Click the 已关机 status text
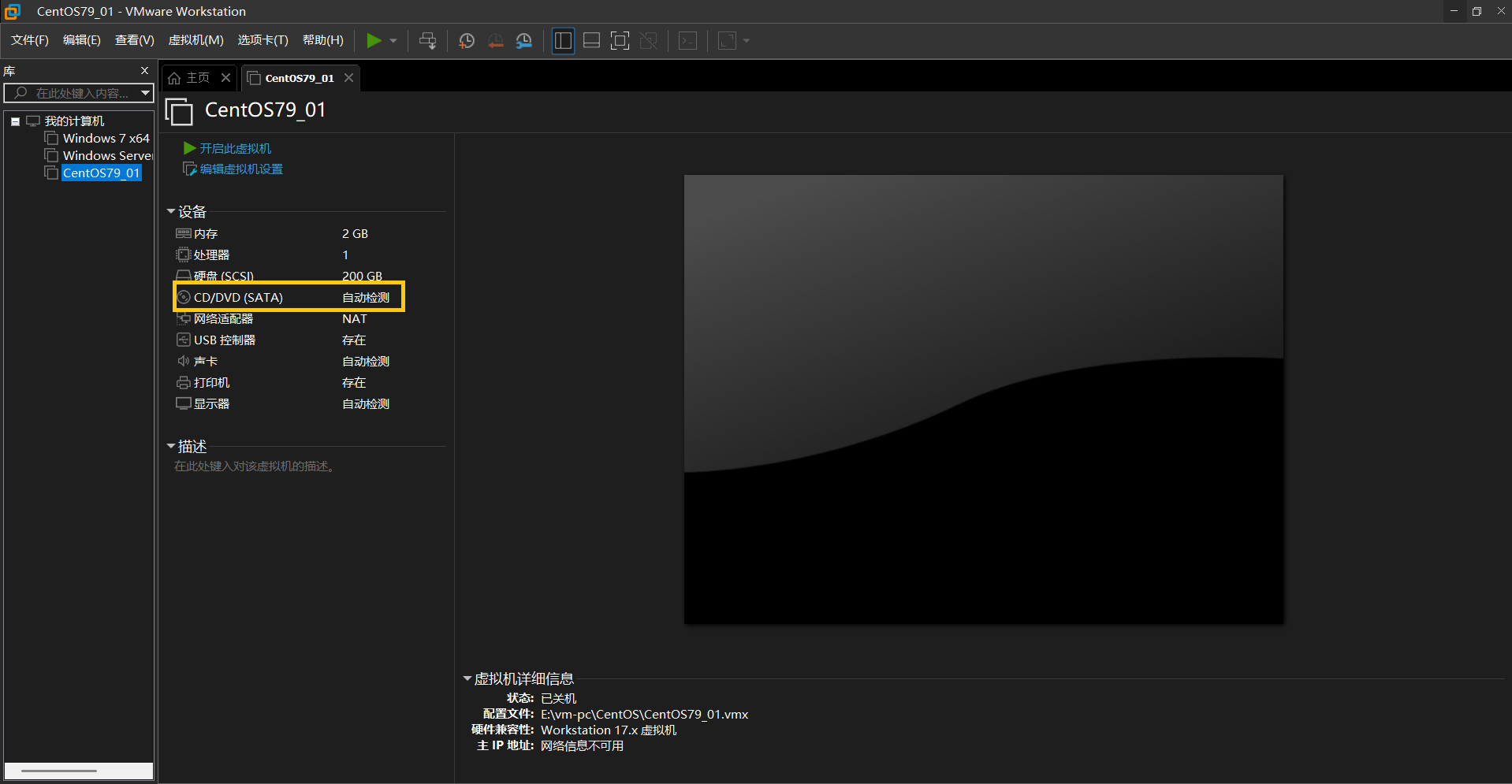1512x784 pixels. pyautogui.click(x=558, y=699)
